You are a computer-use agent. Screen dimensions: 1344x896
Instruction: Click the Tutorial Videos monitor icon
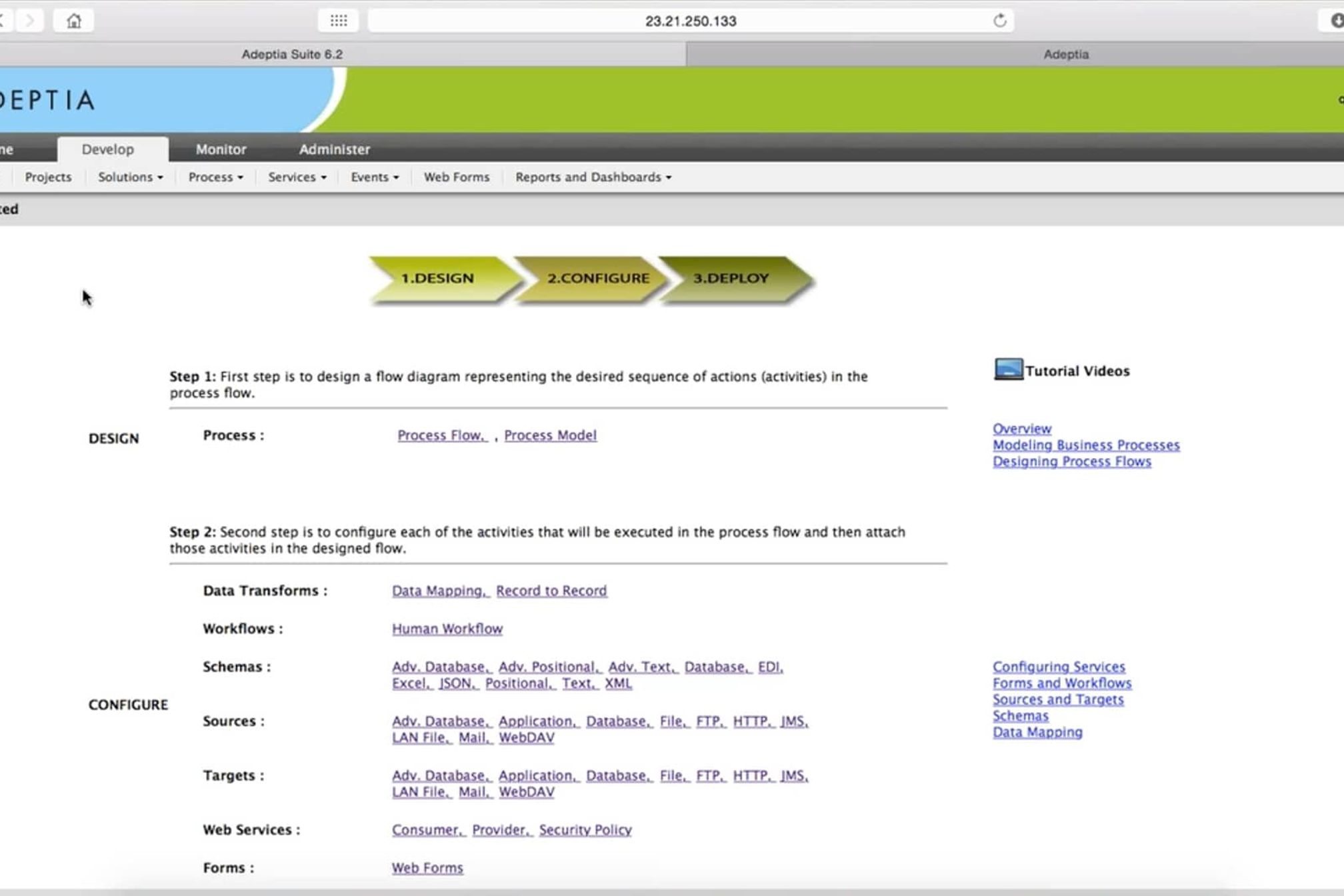[1008, 369]
